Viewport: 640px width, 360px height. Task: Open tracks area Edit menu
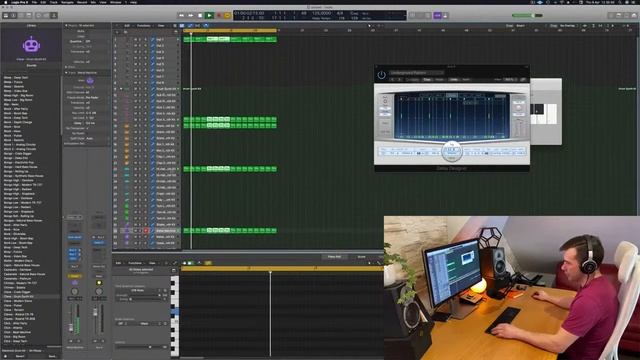127,26
